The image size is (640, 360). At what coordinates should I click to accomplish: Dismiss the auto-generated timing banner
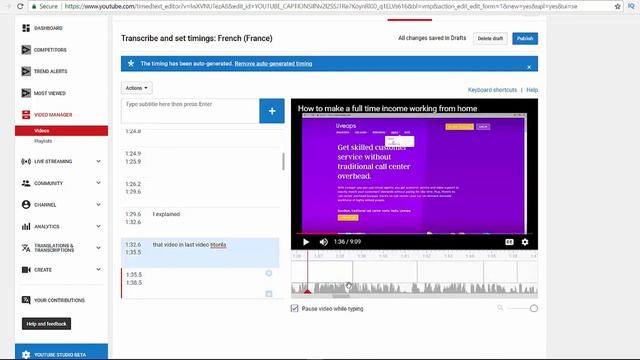pyautogui.click(x=529, y=67)
